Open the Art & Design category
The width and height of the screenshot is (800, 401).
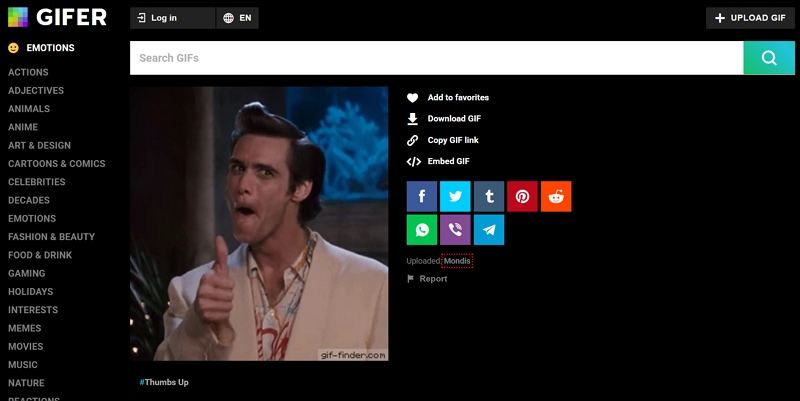pos(39,145)
